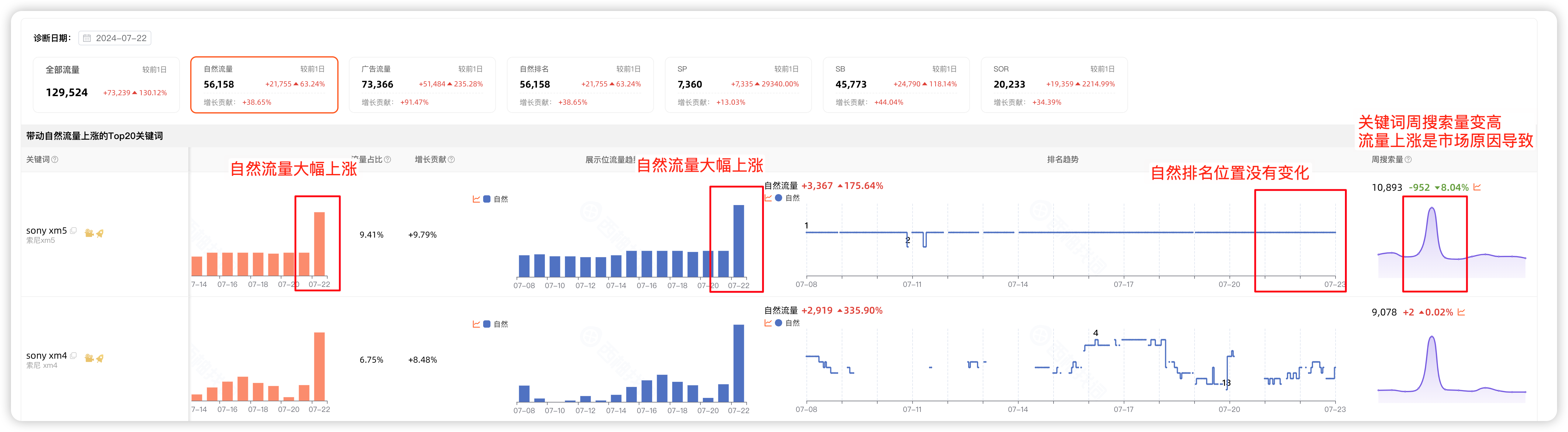Toggle 自然 legend in sony xm5 ranking chart
The width and height of the screenshot is (1568, 432).
click(788, 198)
